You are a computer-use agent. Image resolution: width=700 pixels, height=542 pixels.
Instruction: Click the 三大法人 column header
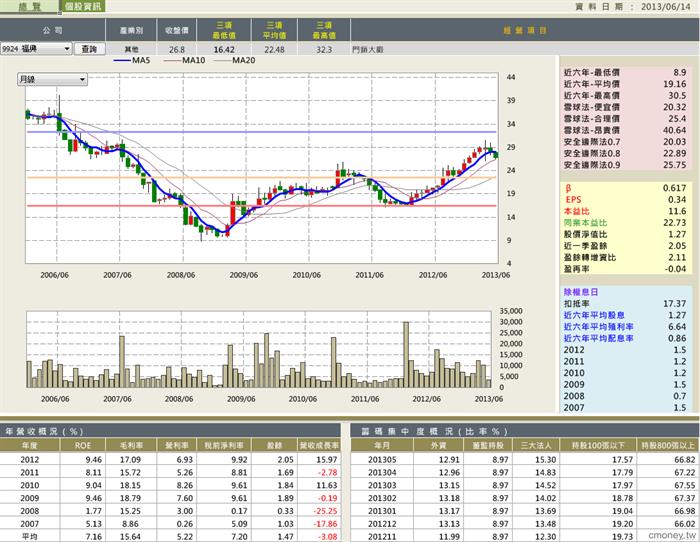click(x=536, y=445)
